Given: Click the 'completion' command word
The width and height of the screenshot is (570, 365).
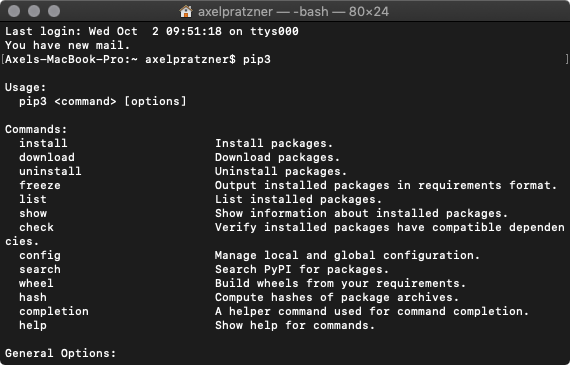Looking at the screenshot, I should (x=54, y=312).
